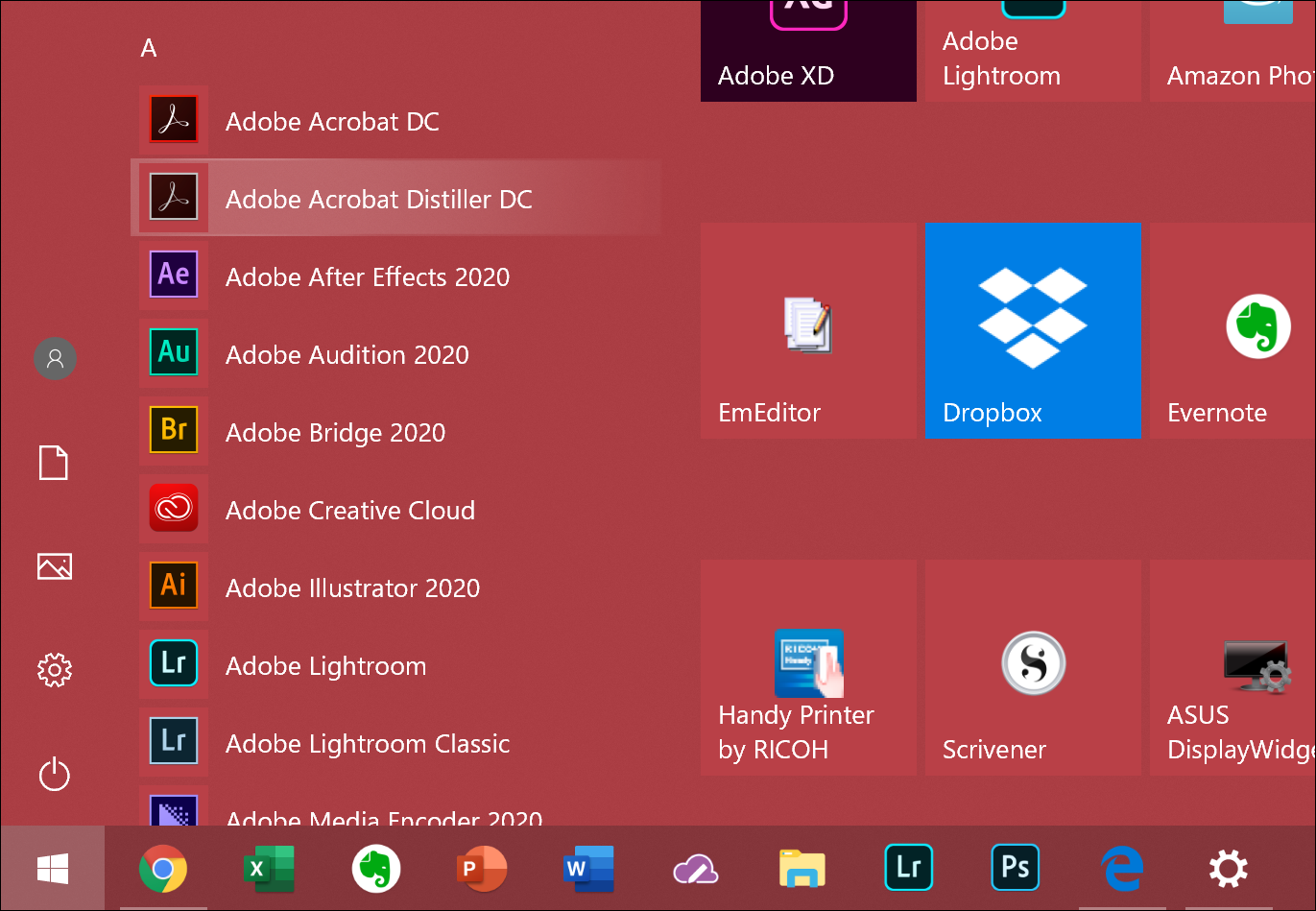
Task: Open the Amazon Photos tile
Action: click(1233, 51)
